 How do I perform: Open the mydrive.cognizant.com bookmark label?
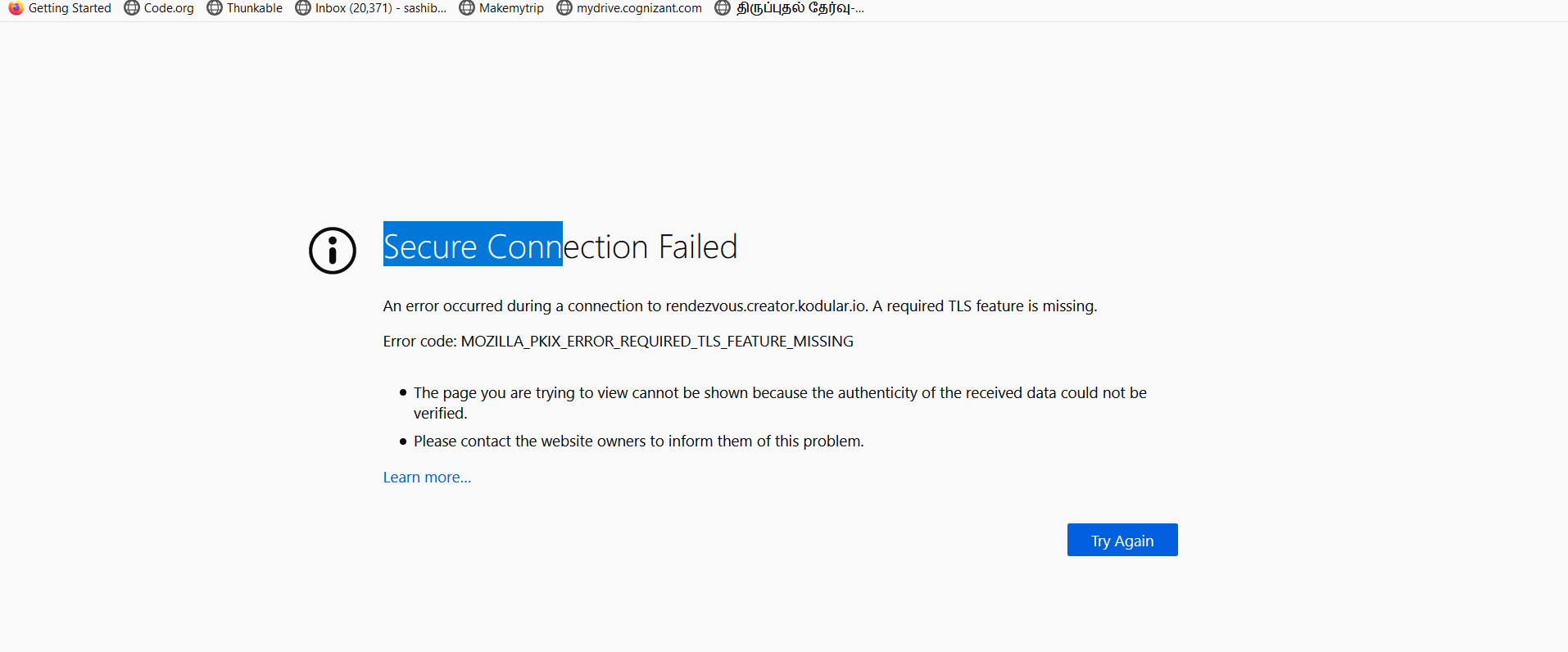(639, 8)
